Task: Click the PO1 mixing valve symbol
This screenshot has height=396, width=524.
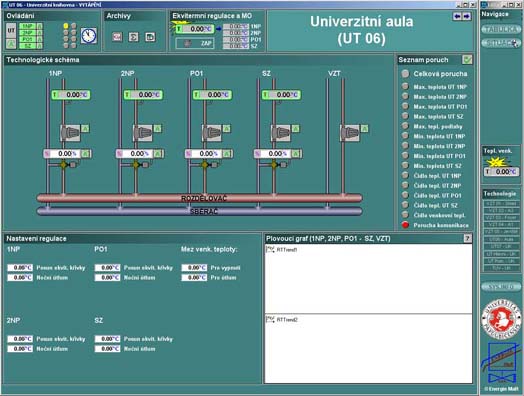Action: pos(205,164)
